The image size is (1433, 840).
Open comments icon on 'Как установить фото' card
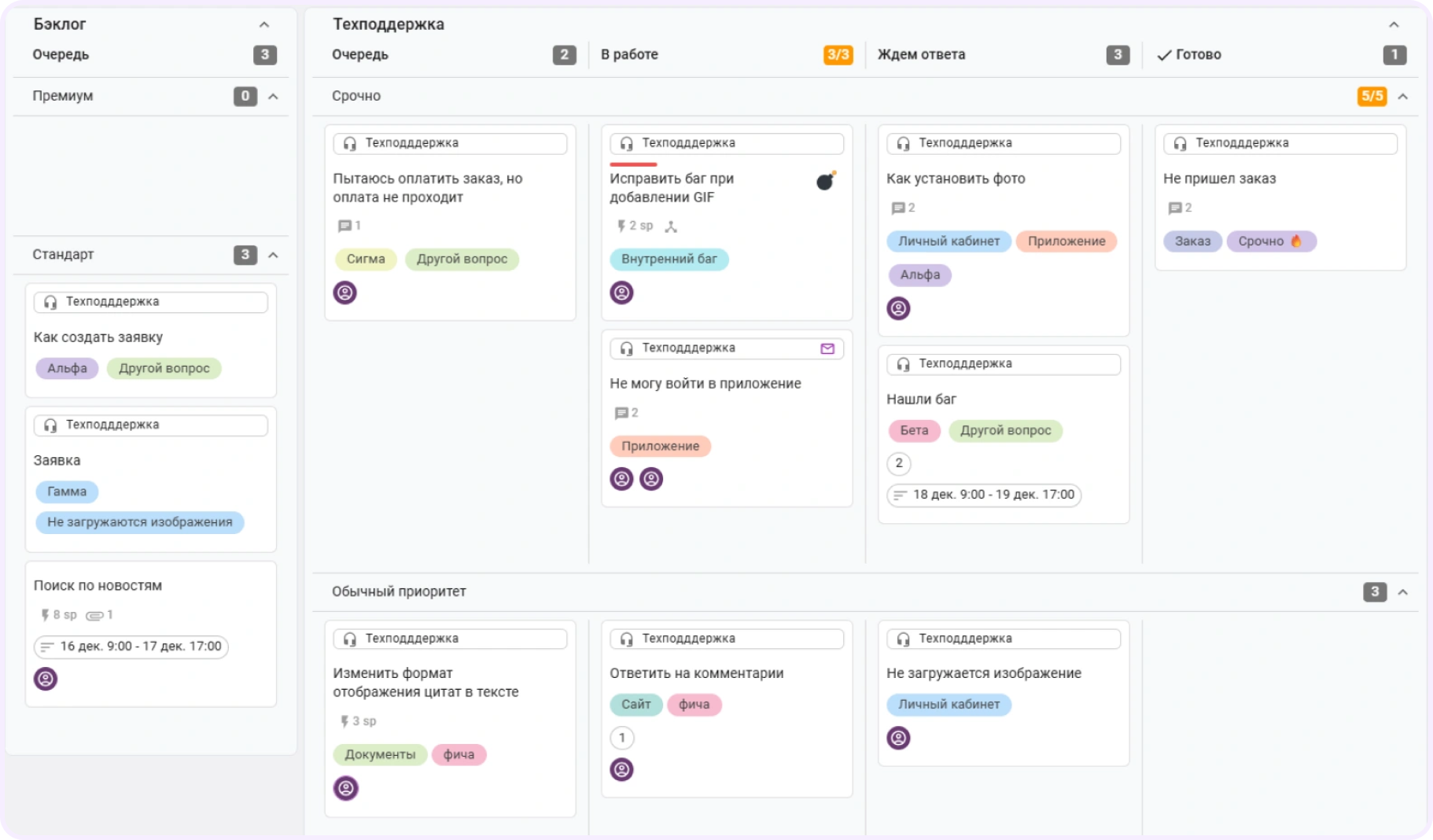point(897,208)
